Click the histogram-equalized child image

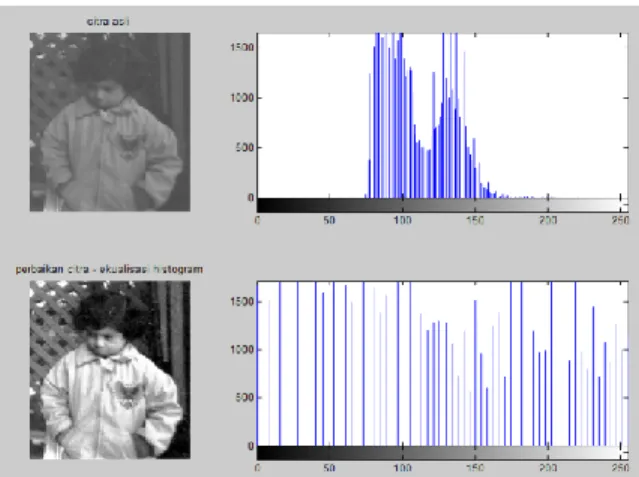coord(110,370)
